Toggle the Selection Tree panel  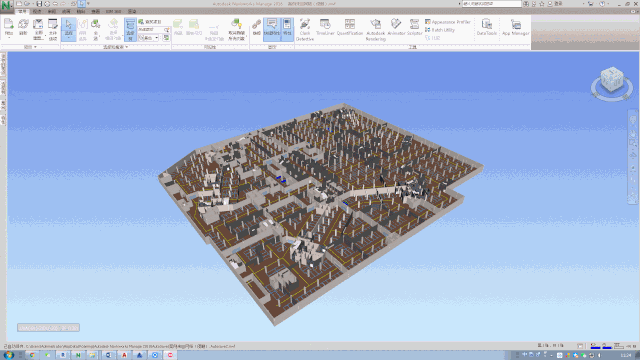pyautogui.click(x=130, y=29)
